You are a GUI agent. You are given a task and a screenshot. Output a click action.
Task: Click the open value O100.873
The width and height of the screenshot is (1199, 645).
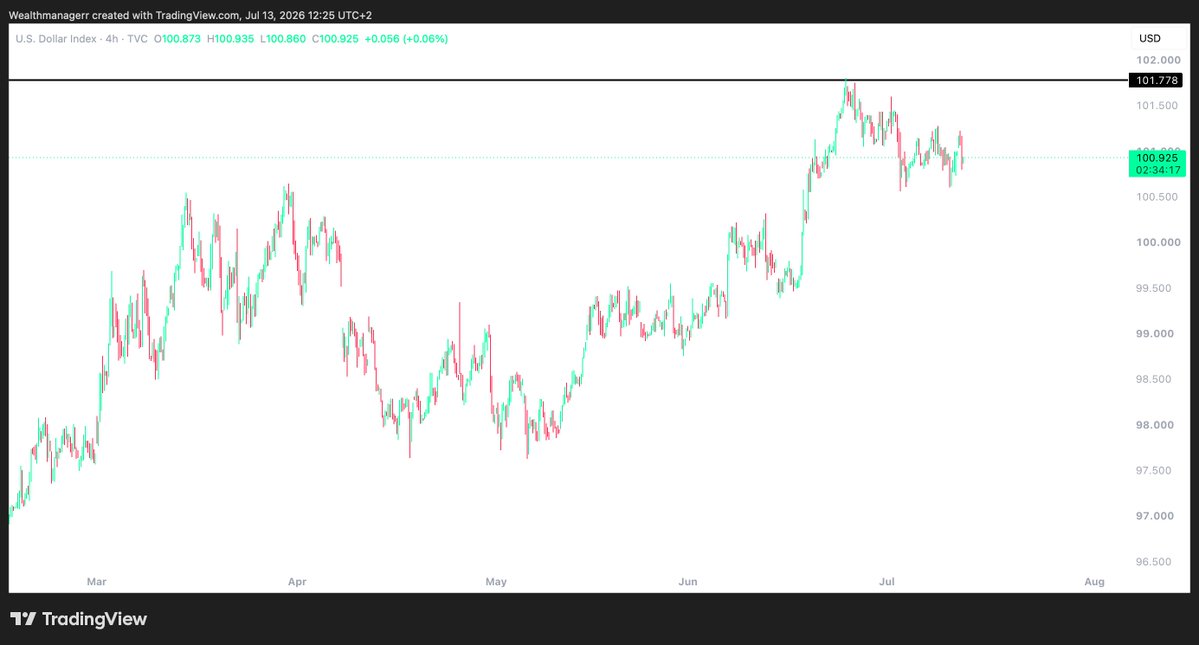click(177, 38)
